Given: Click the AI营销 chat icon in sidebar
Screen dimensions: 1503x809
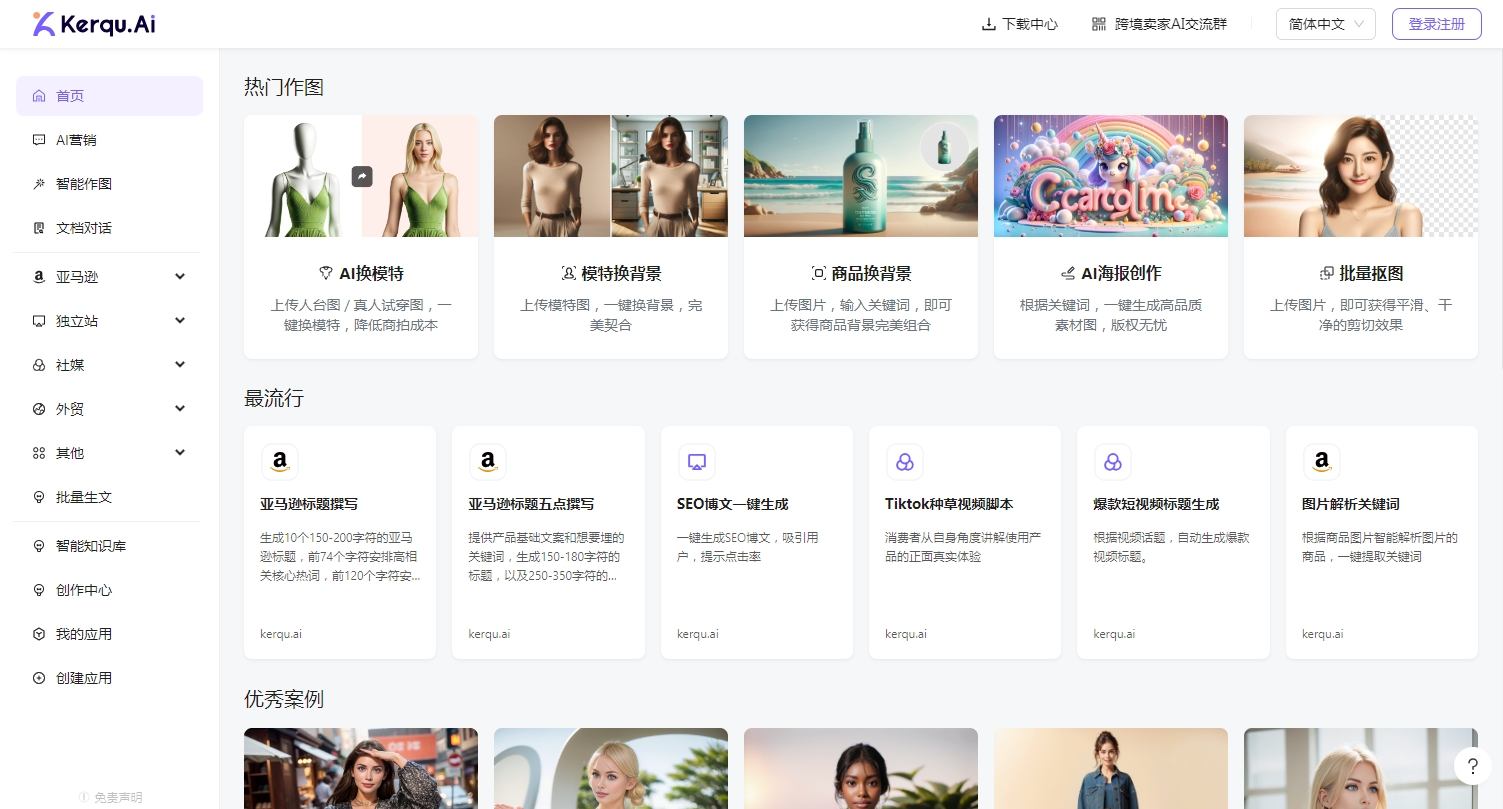Looking at the screenshot, I should (39, 140).
